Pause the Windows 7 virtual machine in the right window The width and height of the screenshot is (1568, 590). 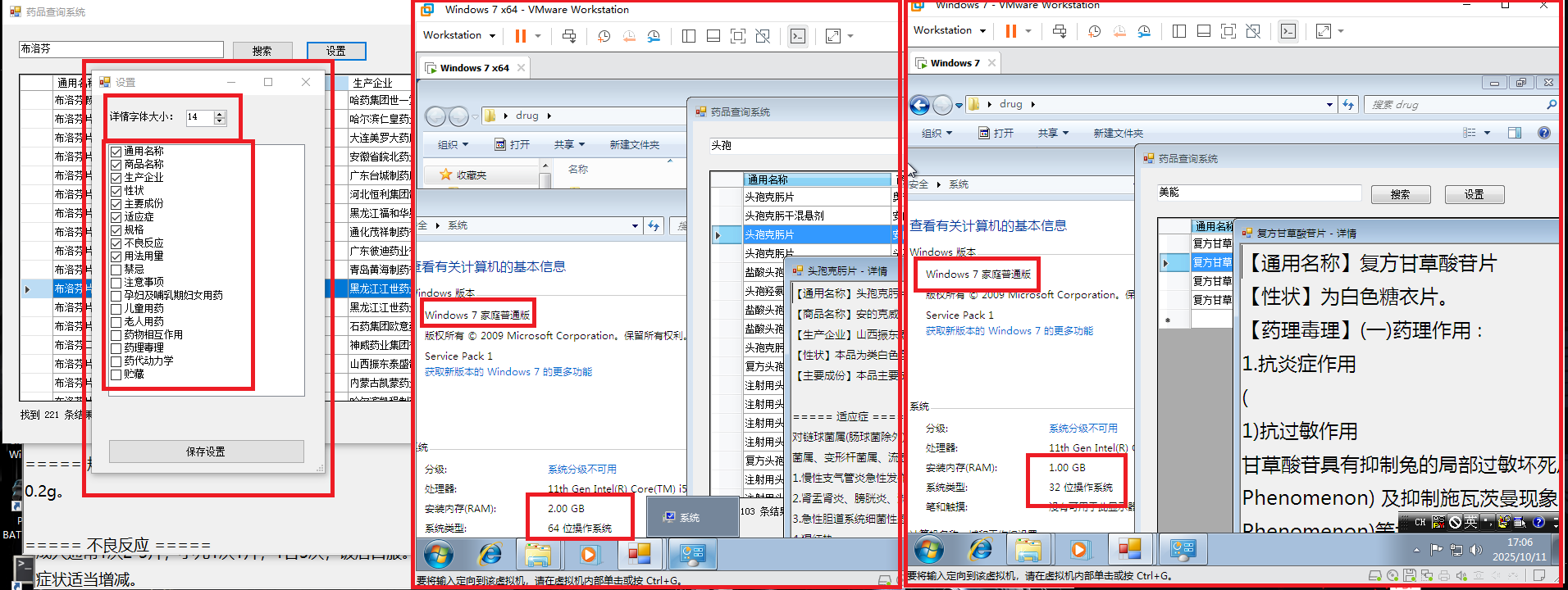coord(1010,31)
